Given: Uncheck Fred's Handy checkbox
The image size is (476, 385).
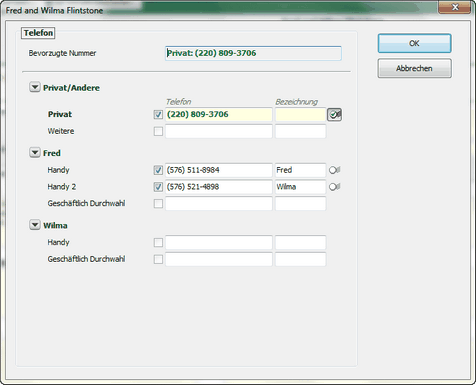Looking at the screenshot, I should click(158, 170).
